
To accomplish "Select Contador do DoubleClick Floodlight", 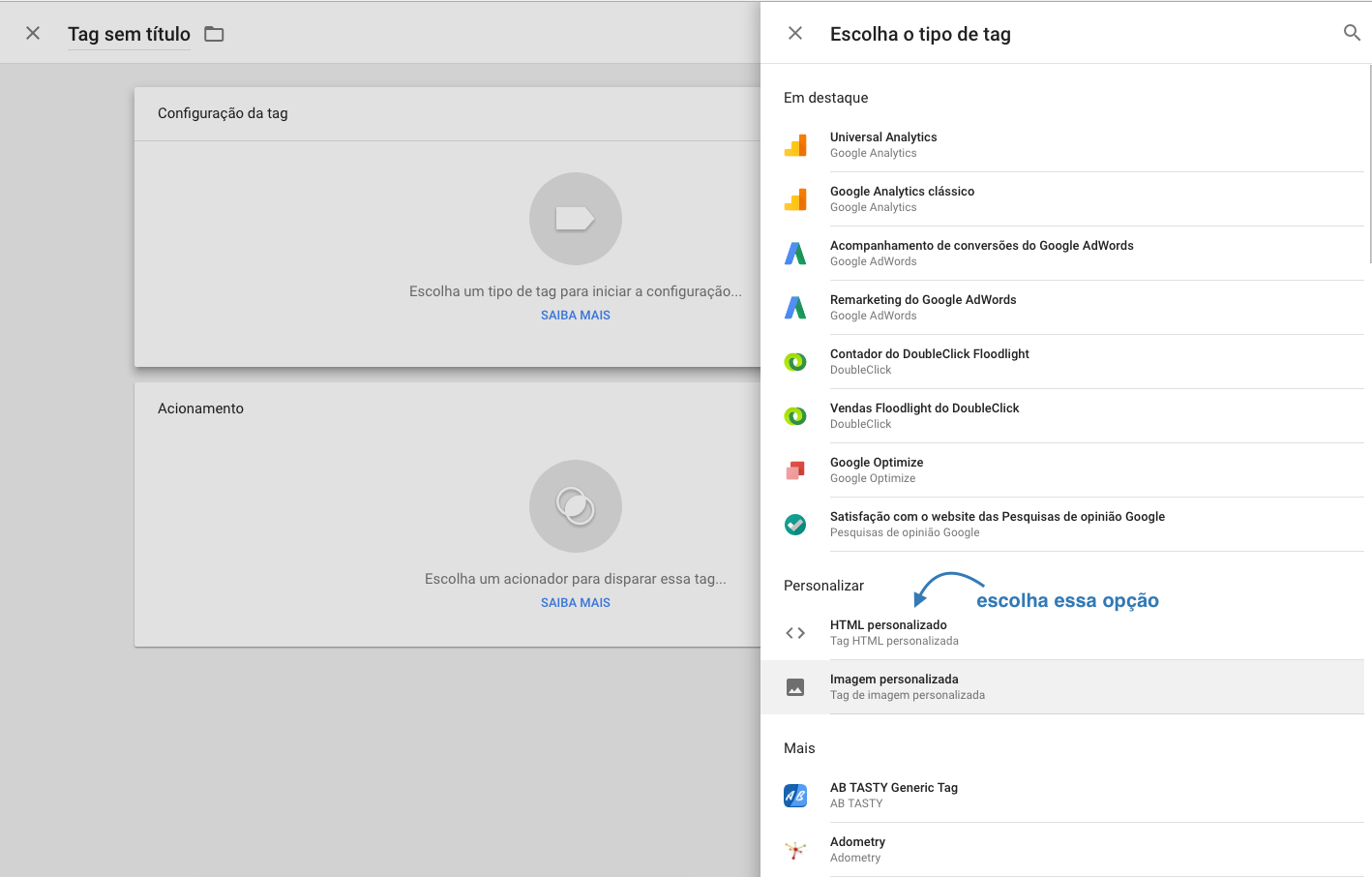I will (1062, 362).
